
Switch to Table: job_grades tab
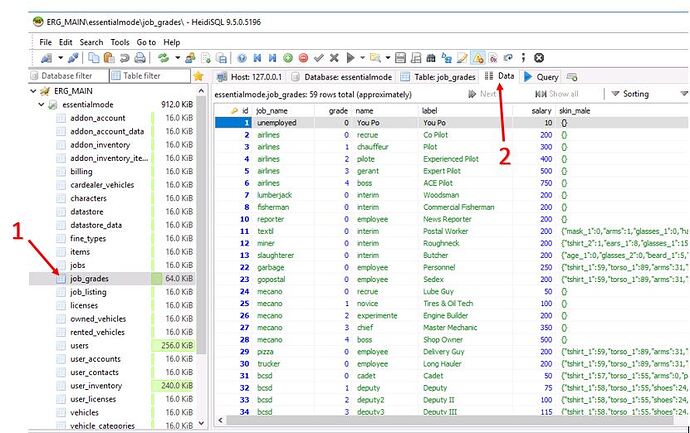click(438, 77)
